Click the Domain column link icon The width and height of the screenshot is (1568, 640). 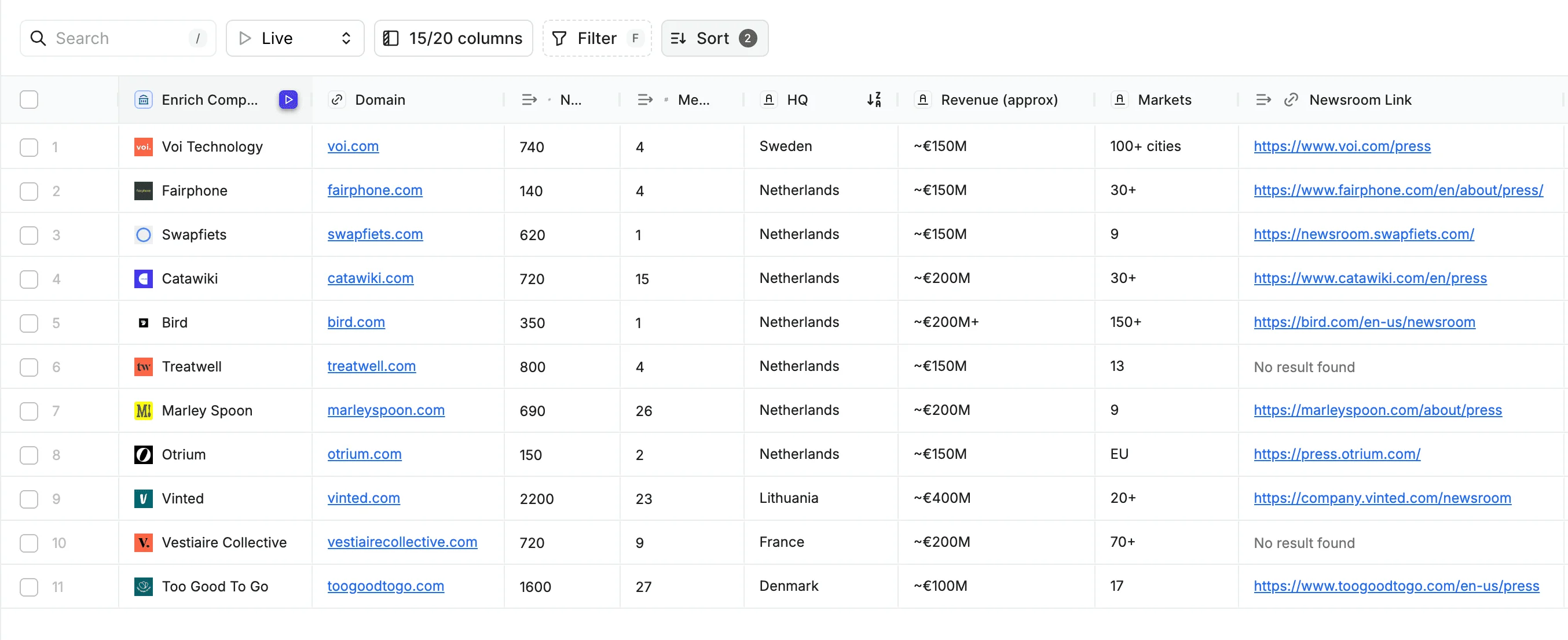[x=336, y=100]
